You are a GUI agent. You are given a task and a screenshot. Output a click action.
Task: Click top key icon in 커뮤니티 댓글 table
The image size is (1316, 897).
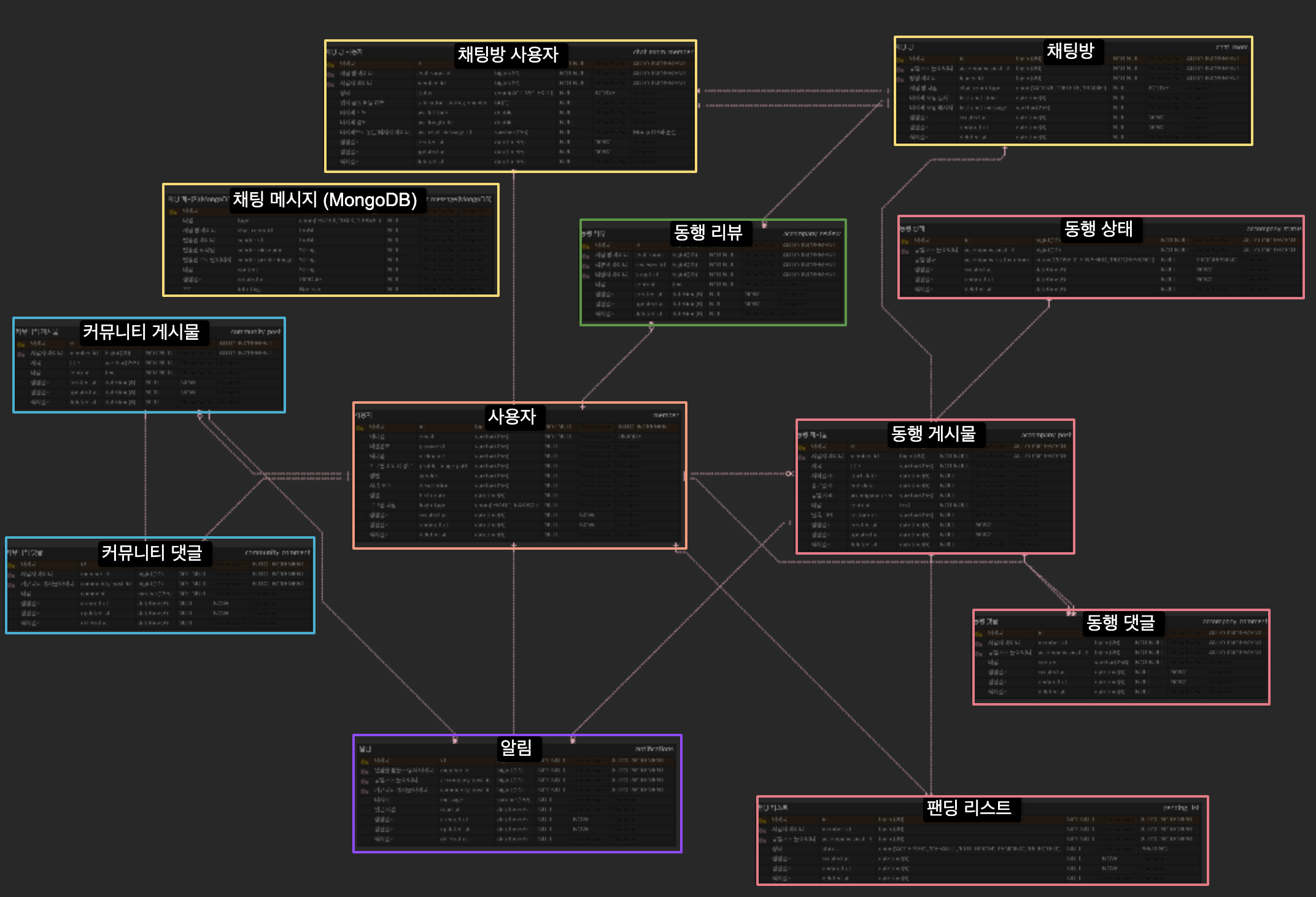click(12, 565)
